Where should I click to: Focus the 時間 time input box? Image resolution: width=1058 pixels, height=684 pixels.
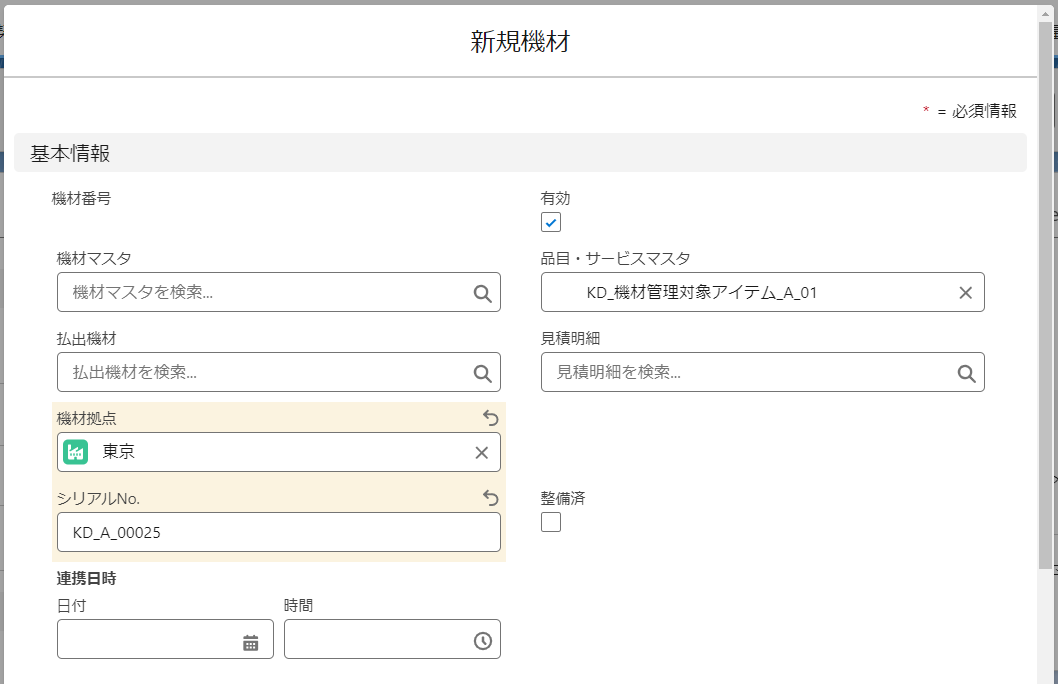[x=375, y=640]
